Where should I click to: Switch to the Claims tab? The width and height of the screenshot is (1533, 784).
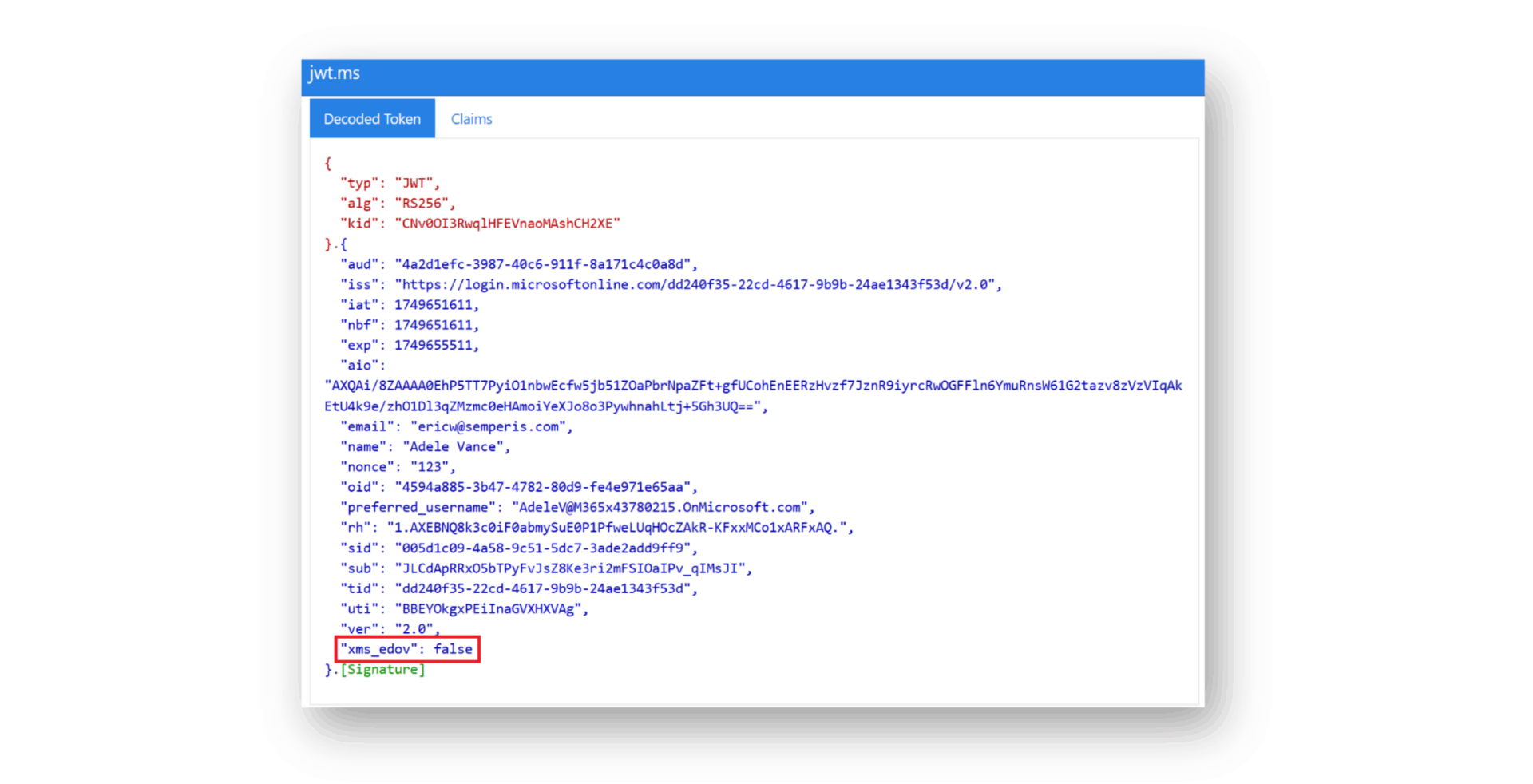point(471,119)
